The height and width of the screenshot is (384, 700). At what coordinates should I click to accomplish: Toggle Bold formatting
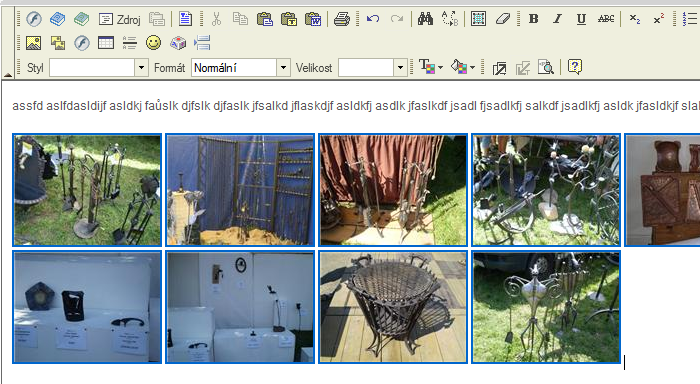(533, 19)
